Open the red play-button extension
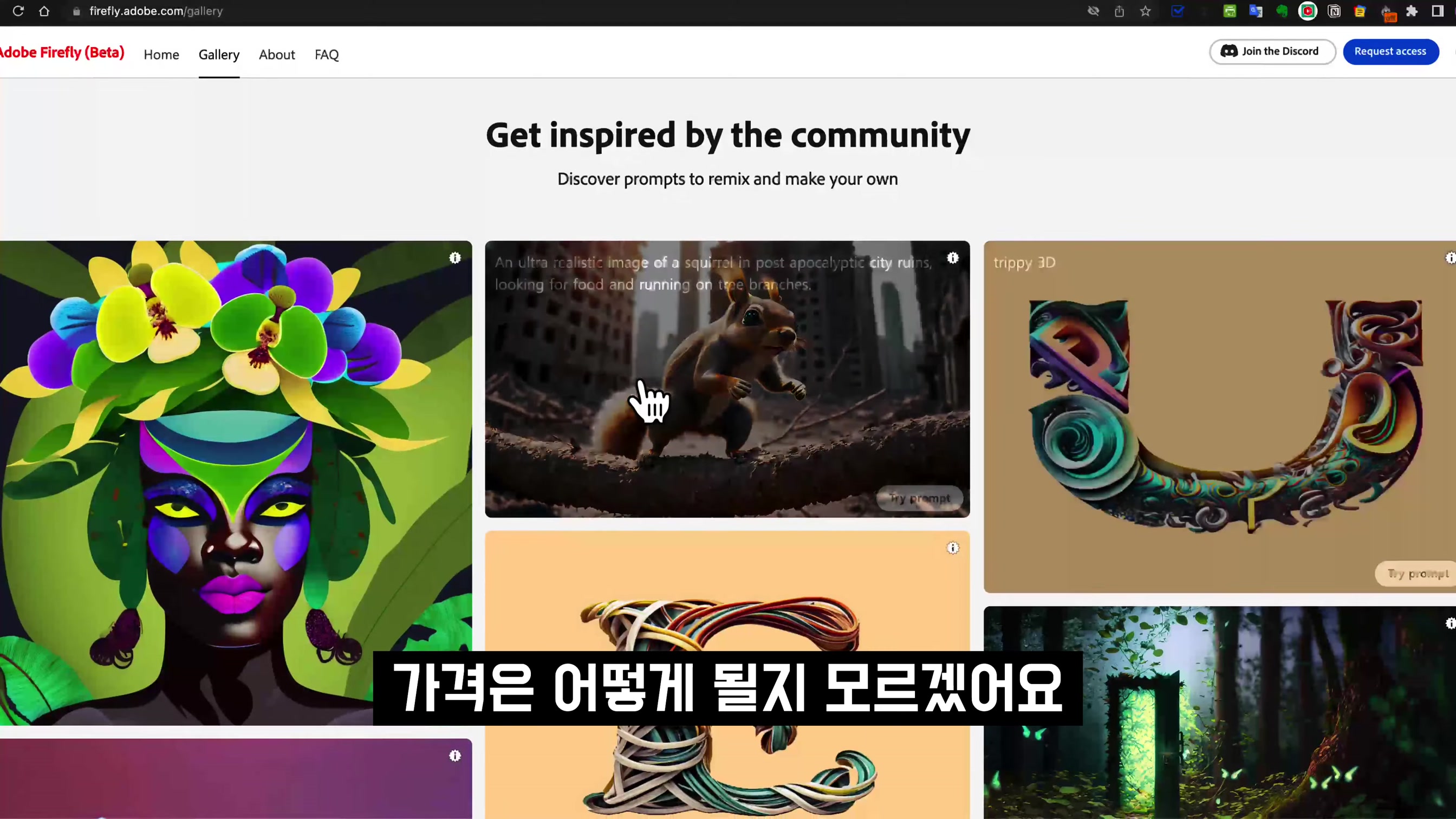Screen dimensions: 1456x819 click(x=1308, y=11)
